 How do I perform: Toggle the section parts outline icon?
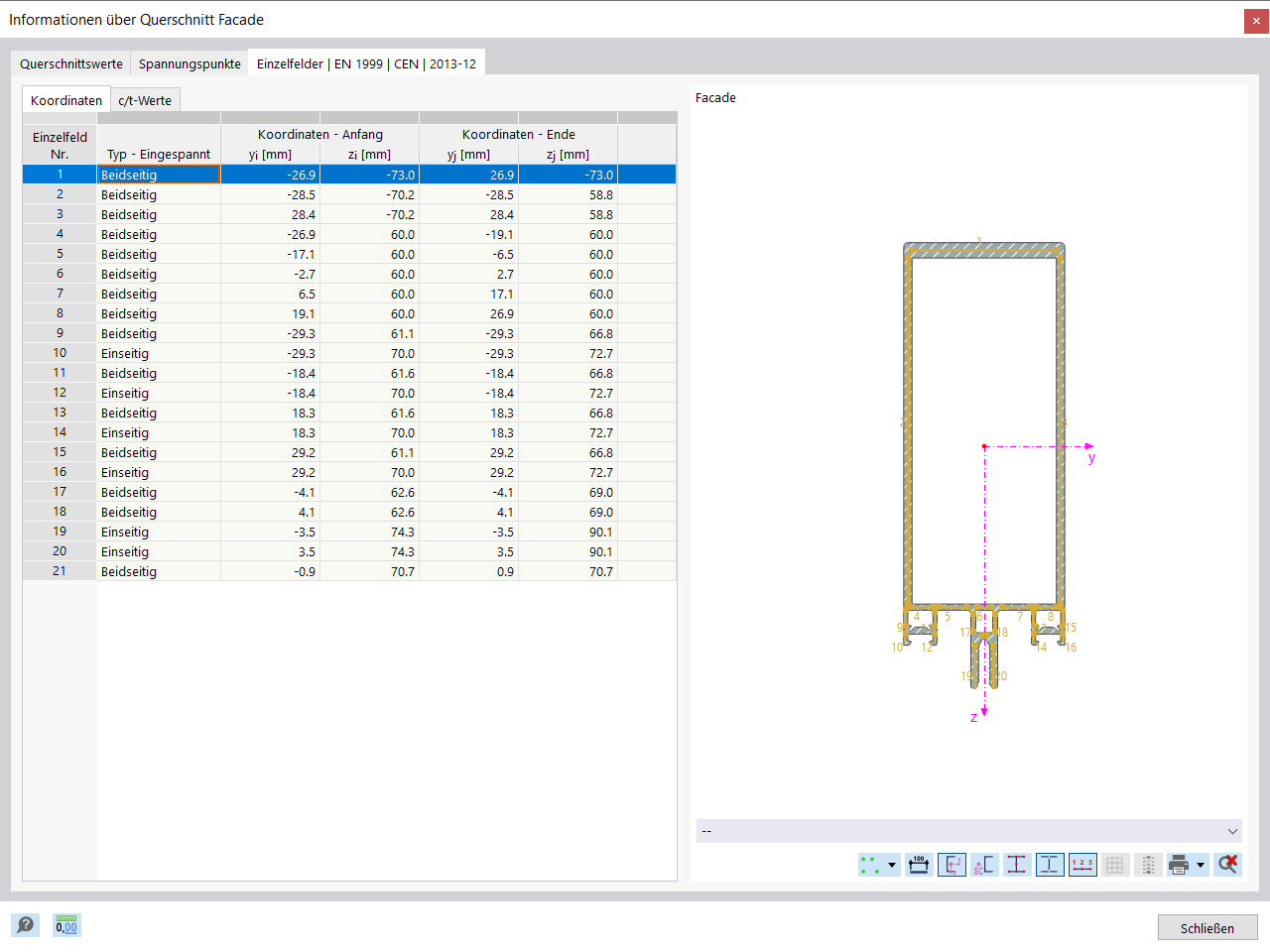point(1050,865)
